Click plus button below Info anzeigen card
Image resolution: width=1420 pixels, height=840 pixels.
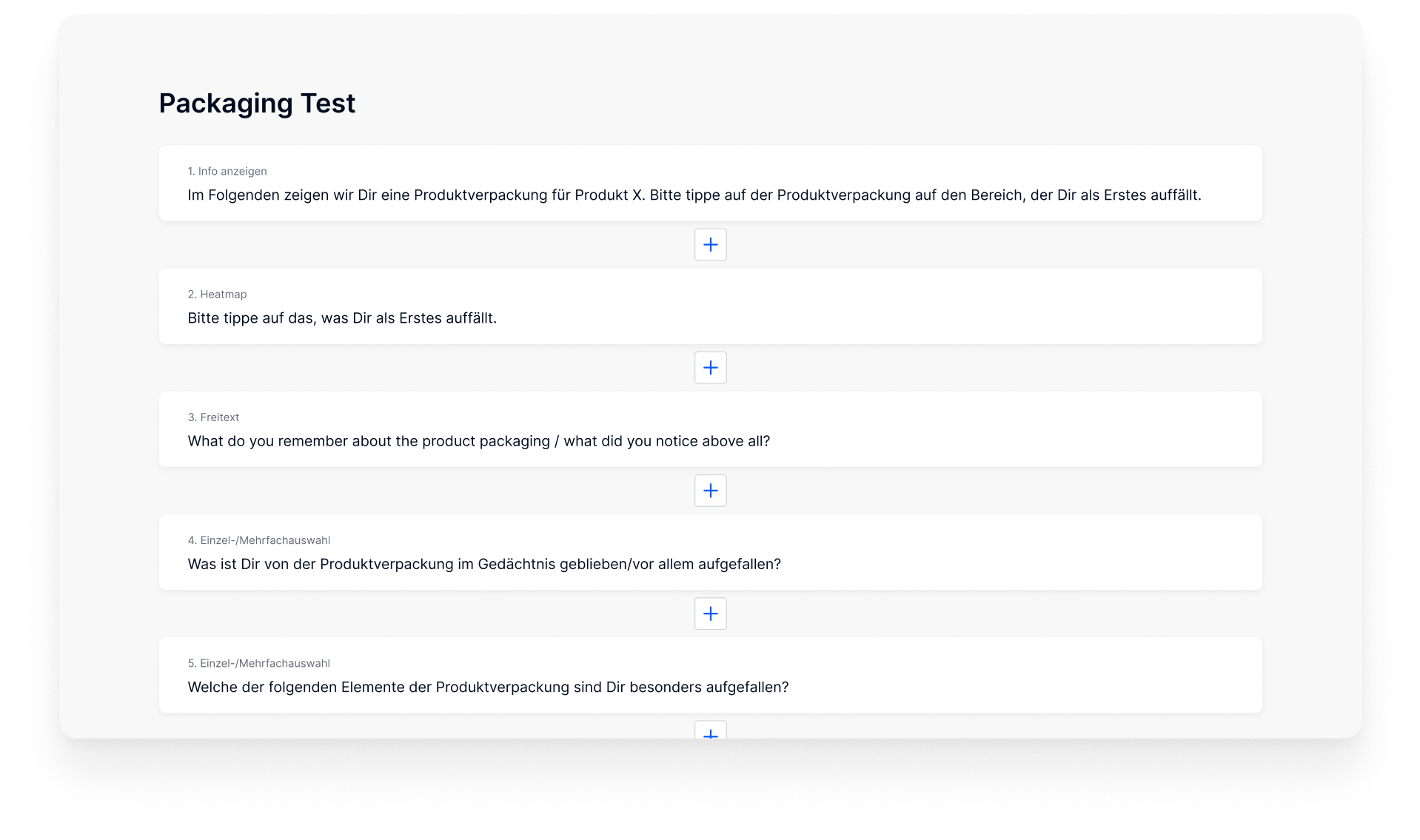coord(710,245)
